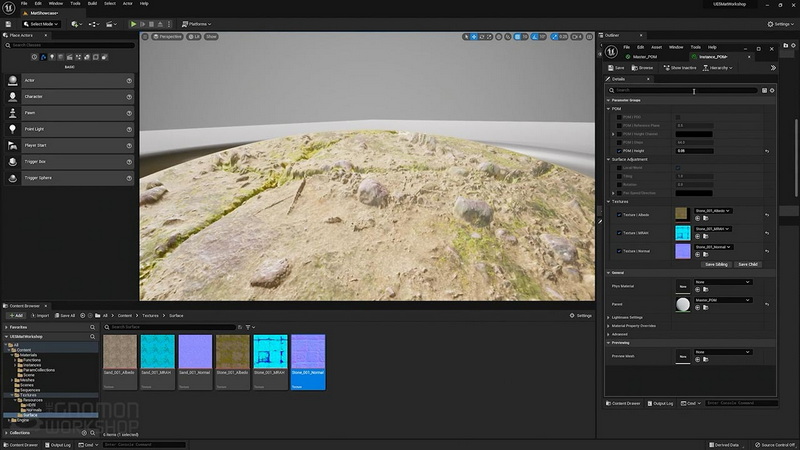Enable the Tiling override checkbox
Screen dimensions: 800x450
(x=619, y=176)
